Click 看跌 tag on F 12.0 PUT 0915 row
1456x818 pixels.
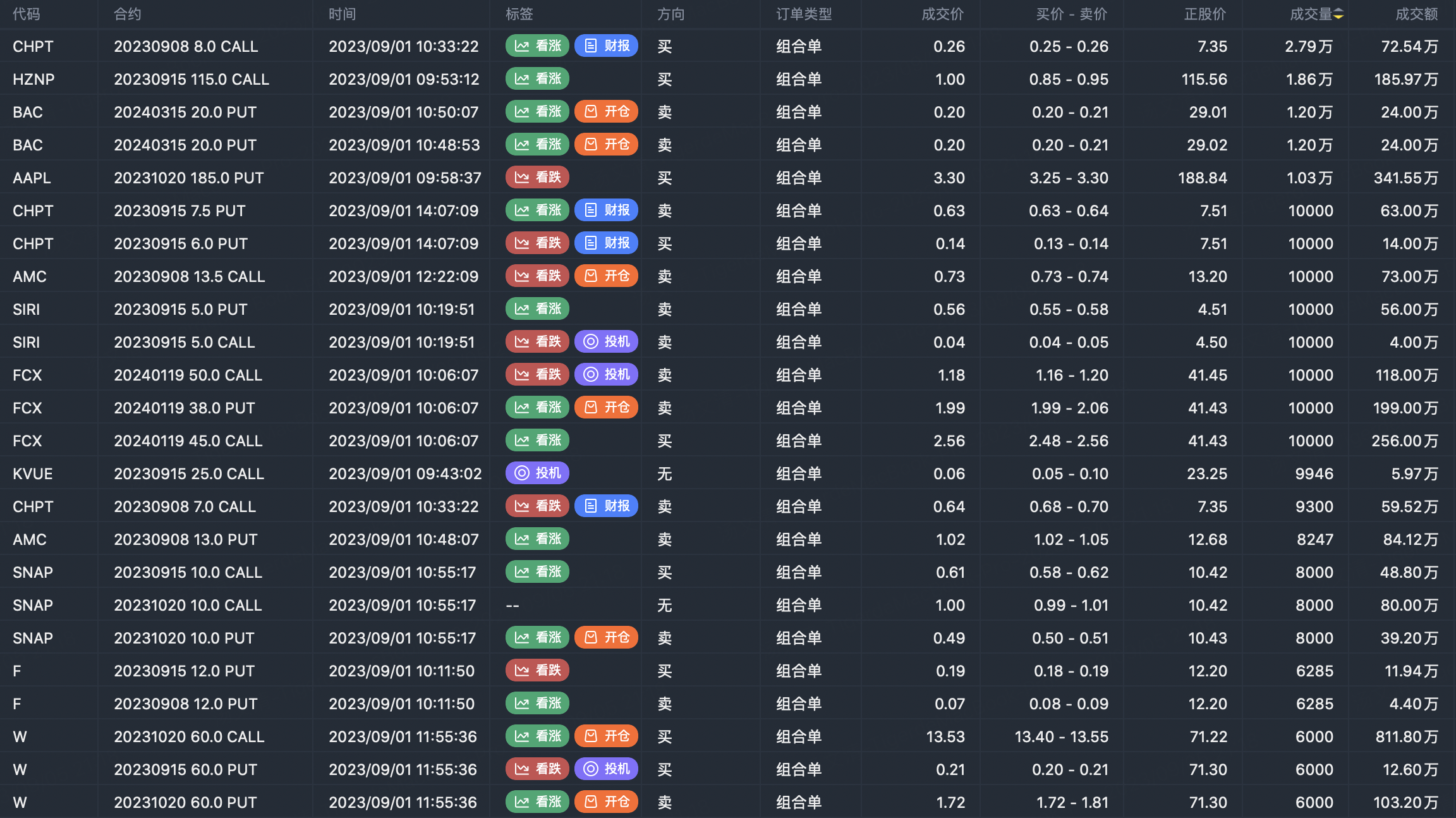tap(537, 671)
